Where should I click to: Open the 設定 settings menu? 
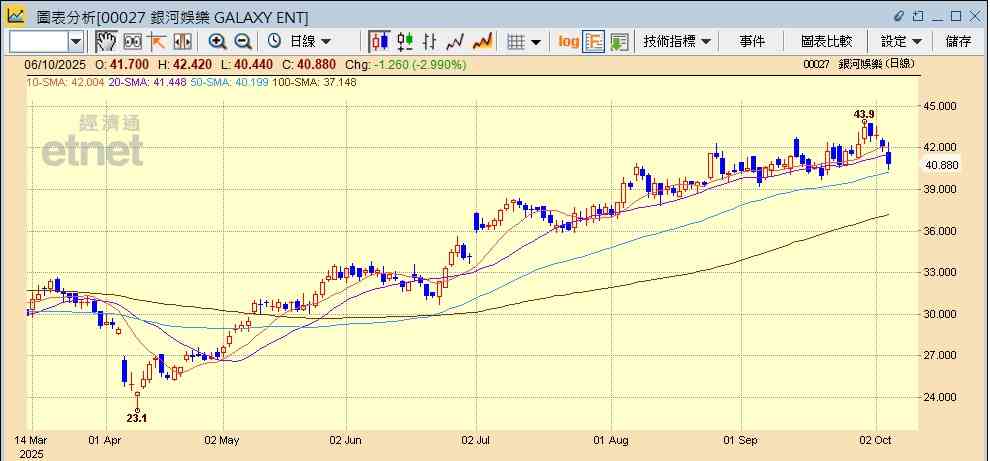[x=901, y=41]
